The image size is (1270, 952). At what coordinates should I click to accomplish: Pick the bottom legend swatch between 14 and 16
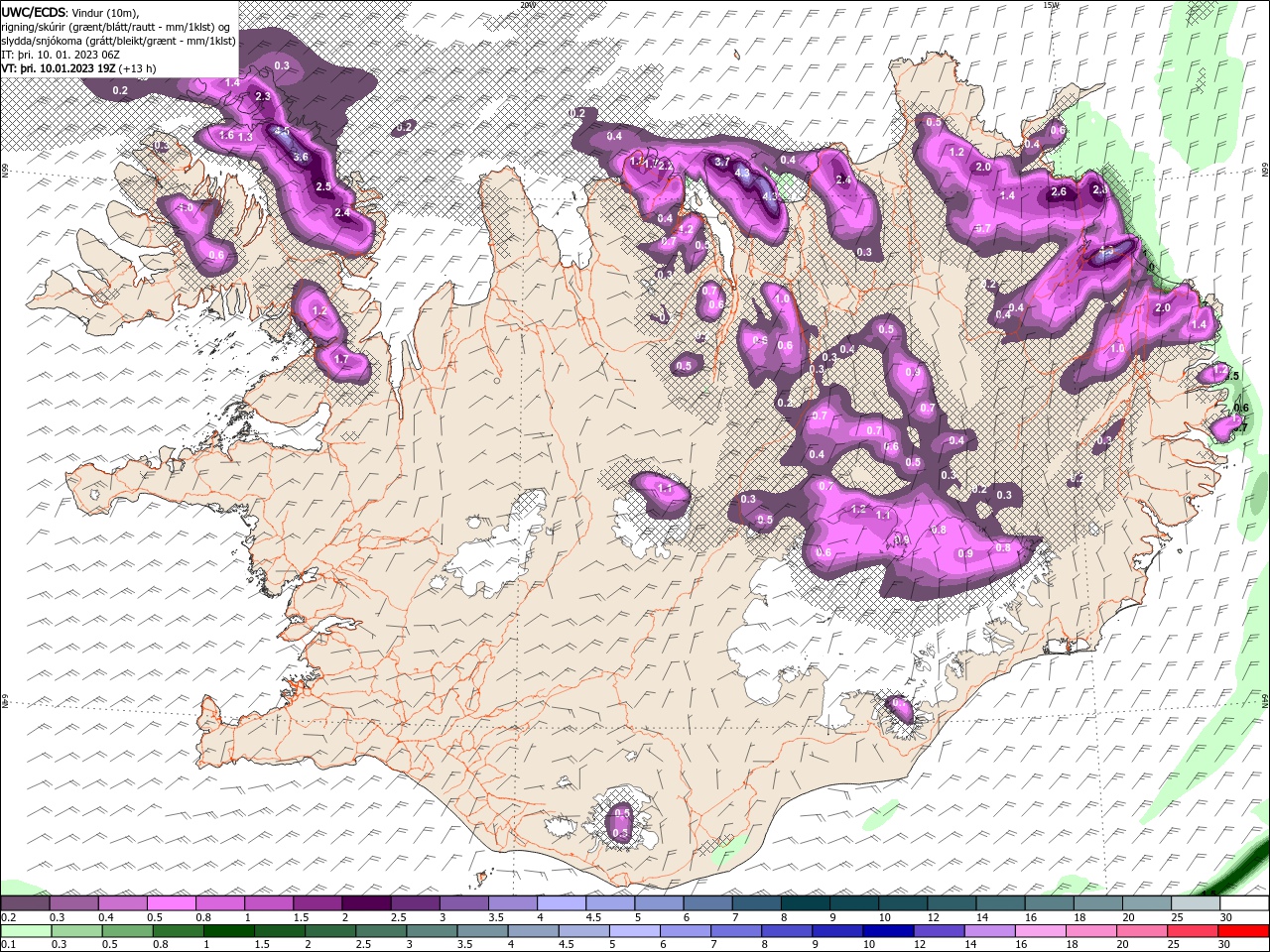(989, 931)
